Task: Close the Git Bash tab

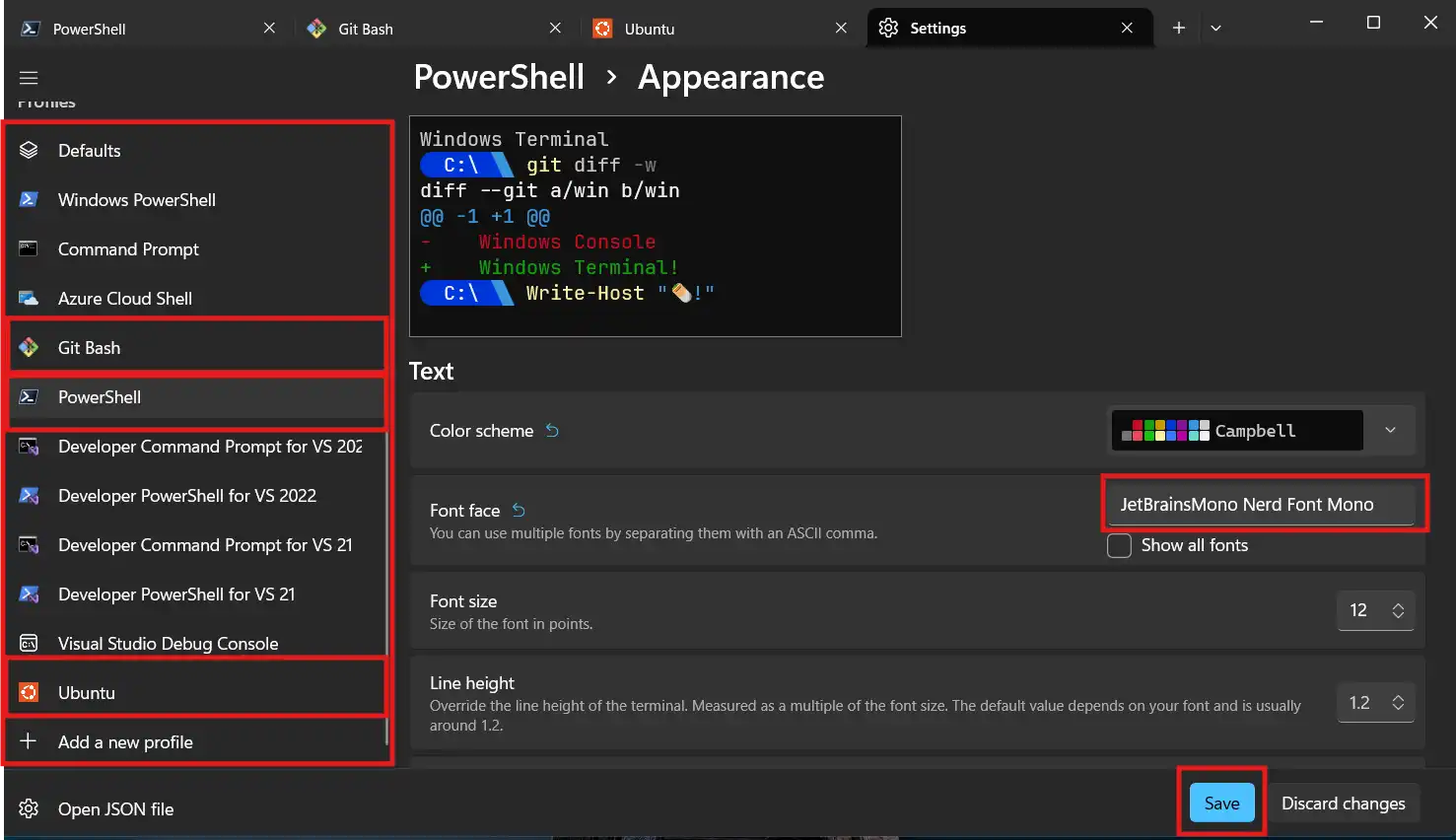Action: (555, 28)
